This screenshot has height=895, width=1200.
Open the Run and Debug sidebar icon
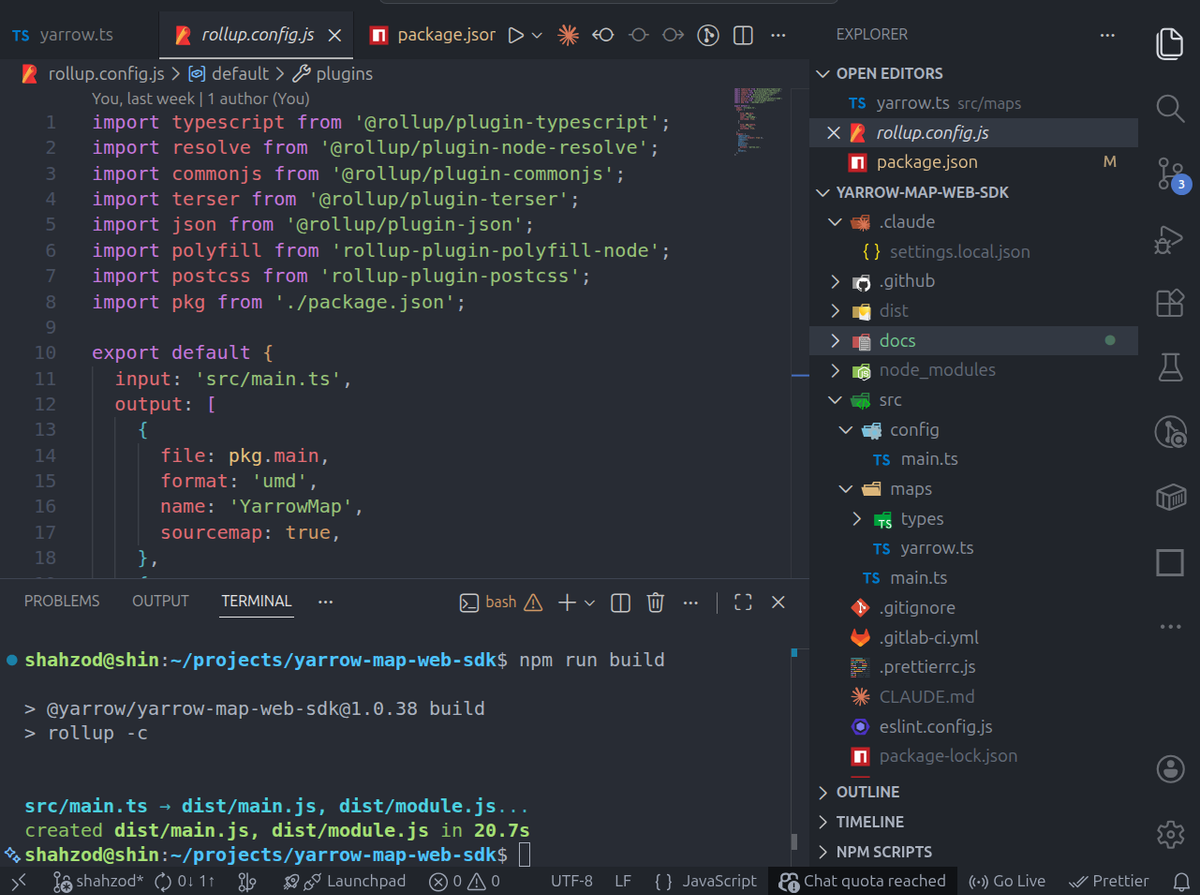click(x=1170, y=240)
